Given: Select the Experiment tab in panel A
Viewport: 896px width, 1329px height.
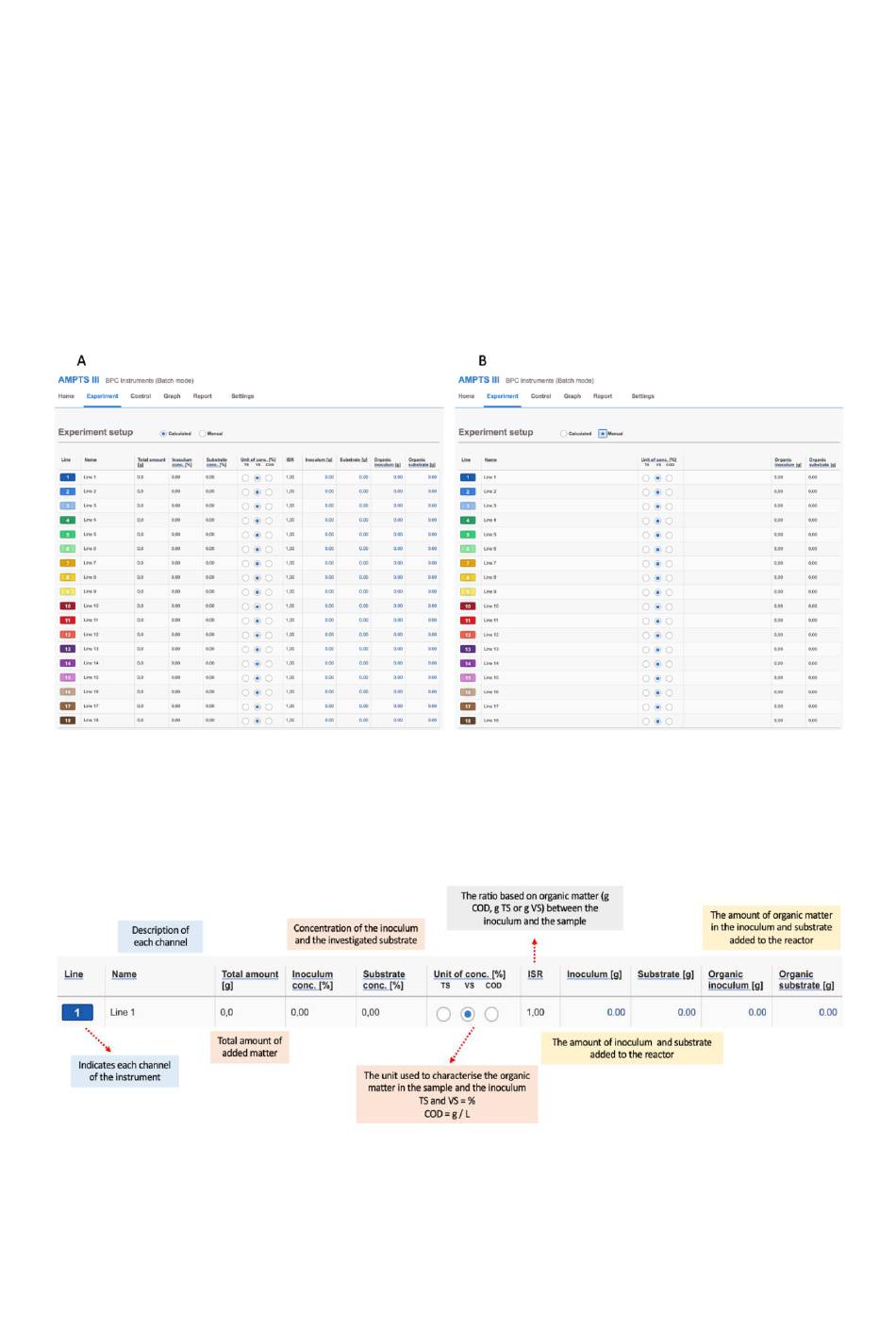Looking at the screenshot, I should (x=103, y=396).
